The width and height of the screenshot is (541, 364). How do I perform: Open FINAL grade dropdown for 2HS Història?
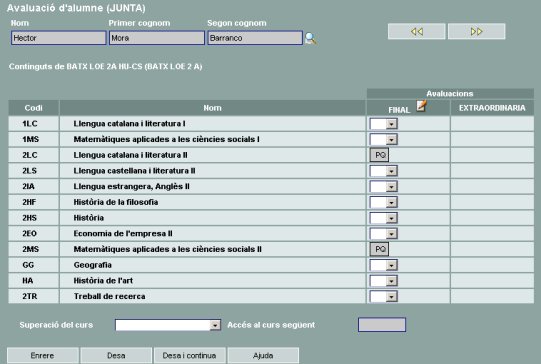click(383, 218)
